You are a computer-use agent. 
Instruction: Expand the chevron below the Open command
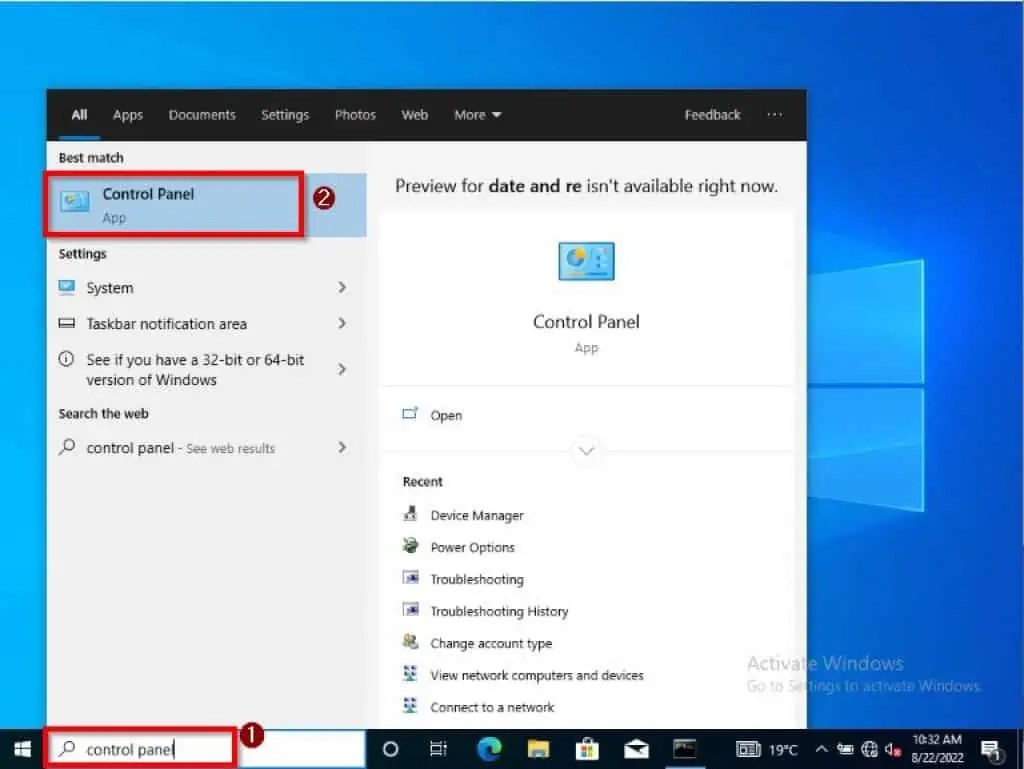pyautogui.click(x=586, y=452)
